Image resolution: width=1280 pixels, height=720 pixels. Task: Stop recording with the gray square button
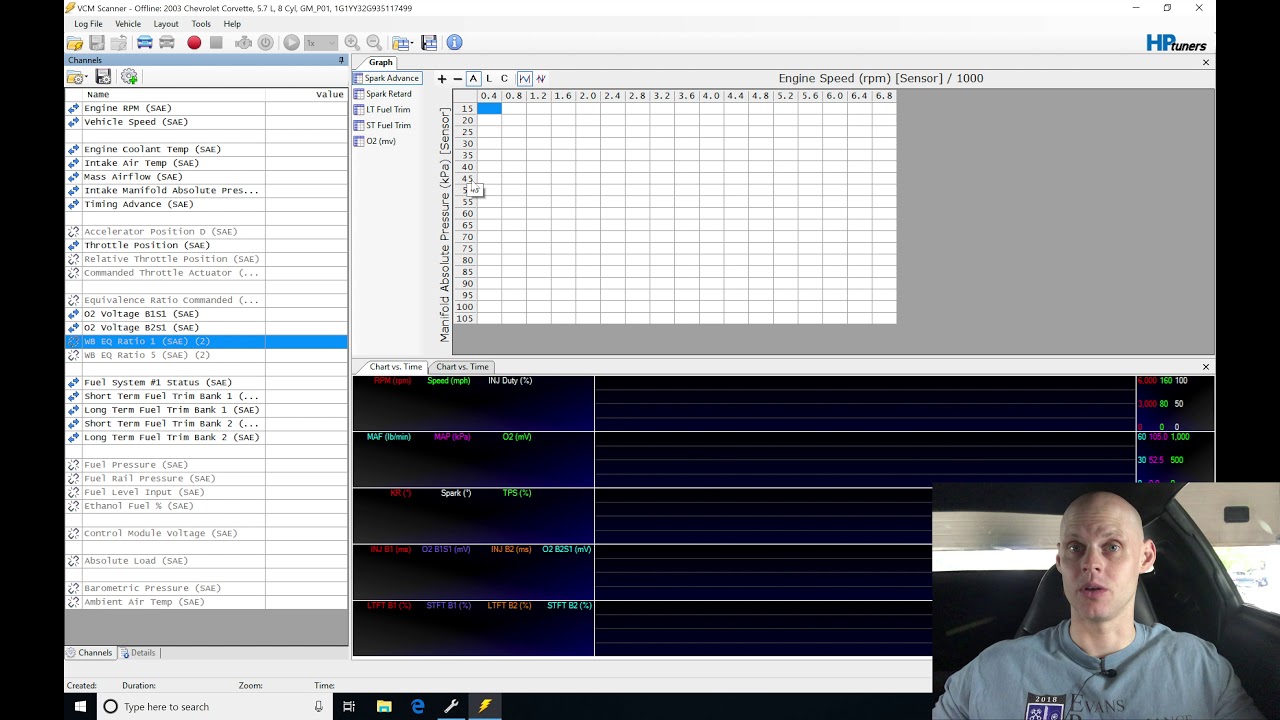(x=216, y=43)
